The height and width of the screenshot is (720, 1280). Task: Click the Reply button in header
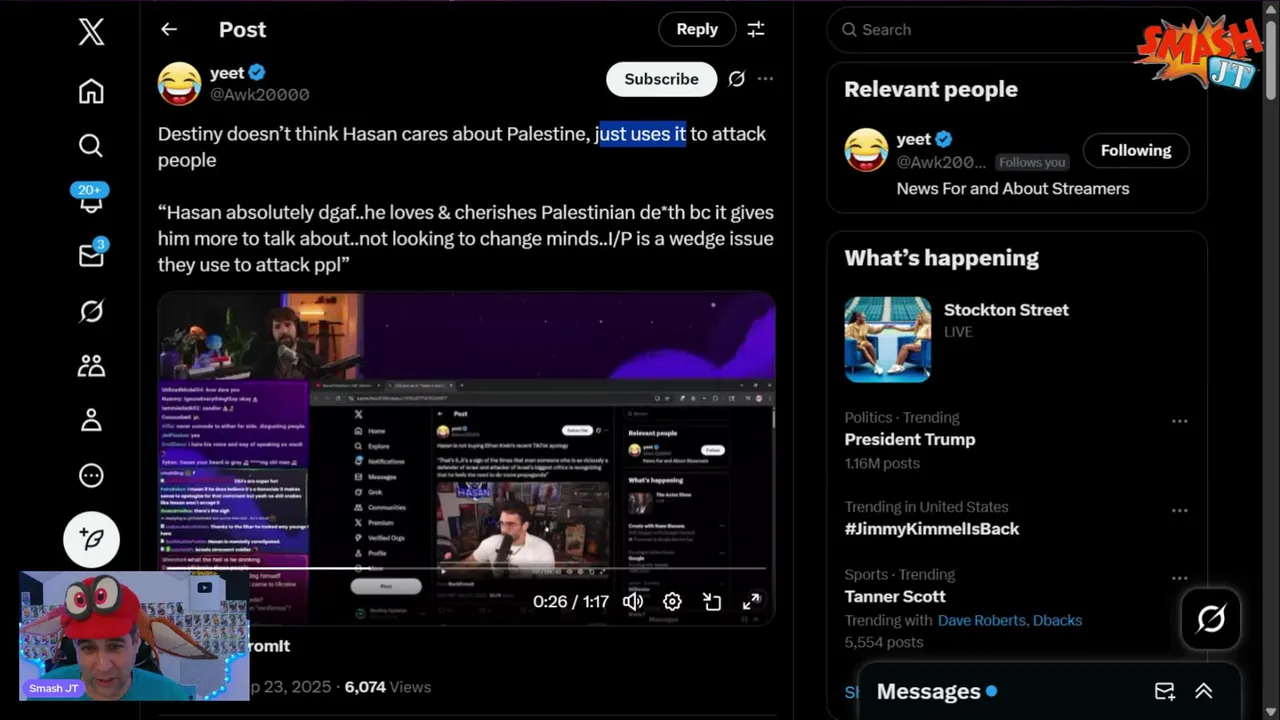[697, 30]
